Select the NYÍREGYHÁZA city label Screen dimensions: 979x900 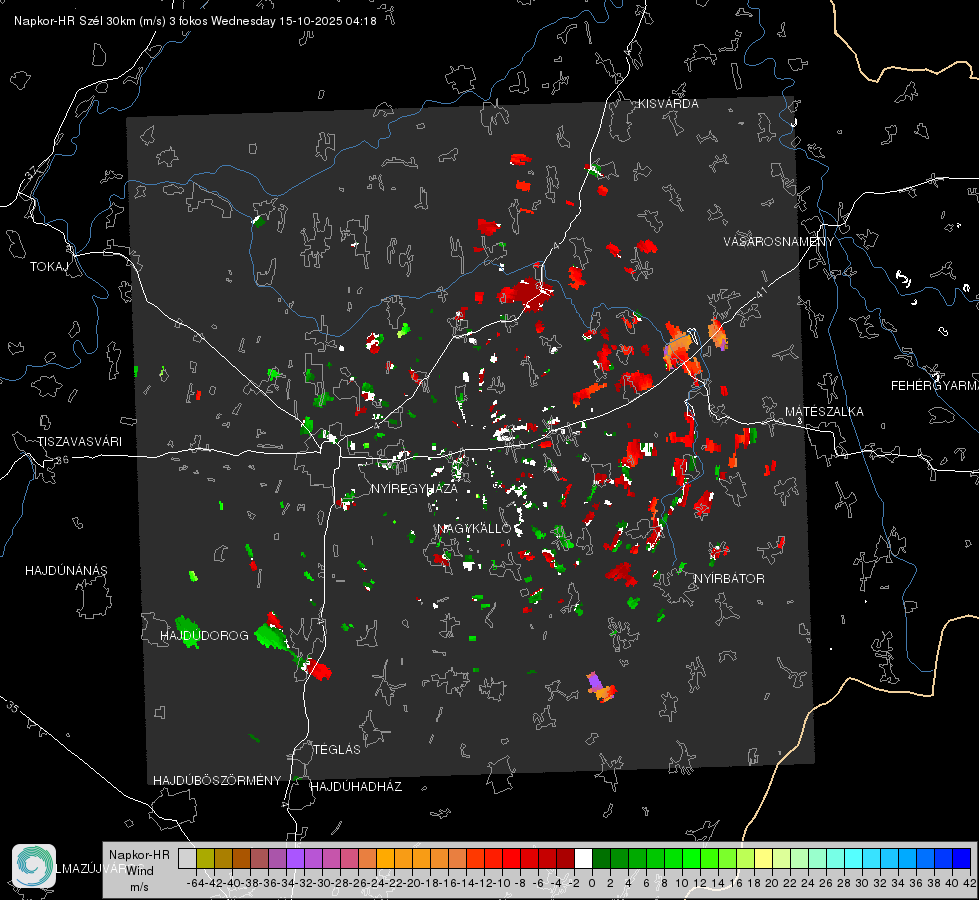414,488
